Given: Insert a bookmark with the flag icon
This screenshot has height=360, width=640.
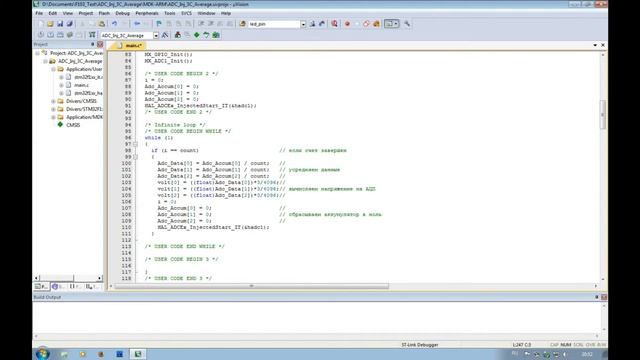Looking at the screenshot, I should coord(159,24).
